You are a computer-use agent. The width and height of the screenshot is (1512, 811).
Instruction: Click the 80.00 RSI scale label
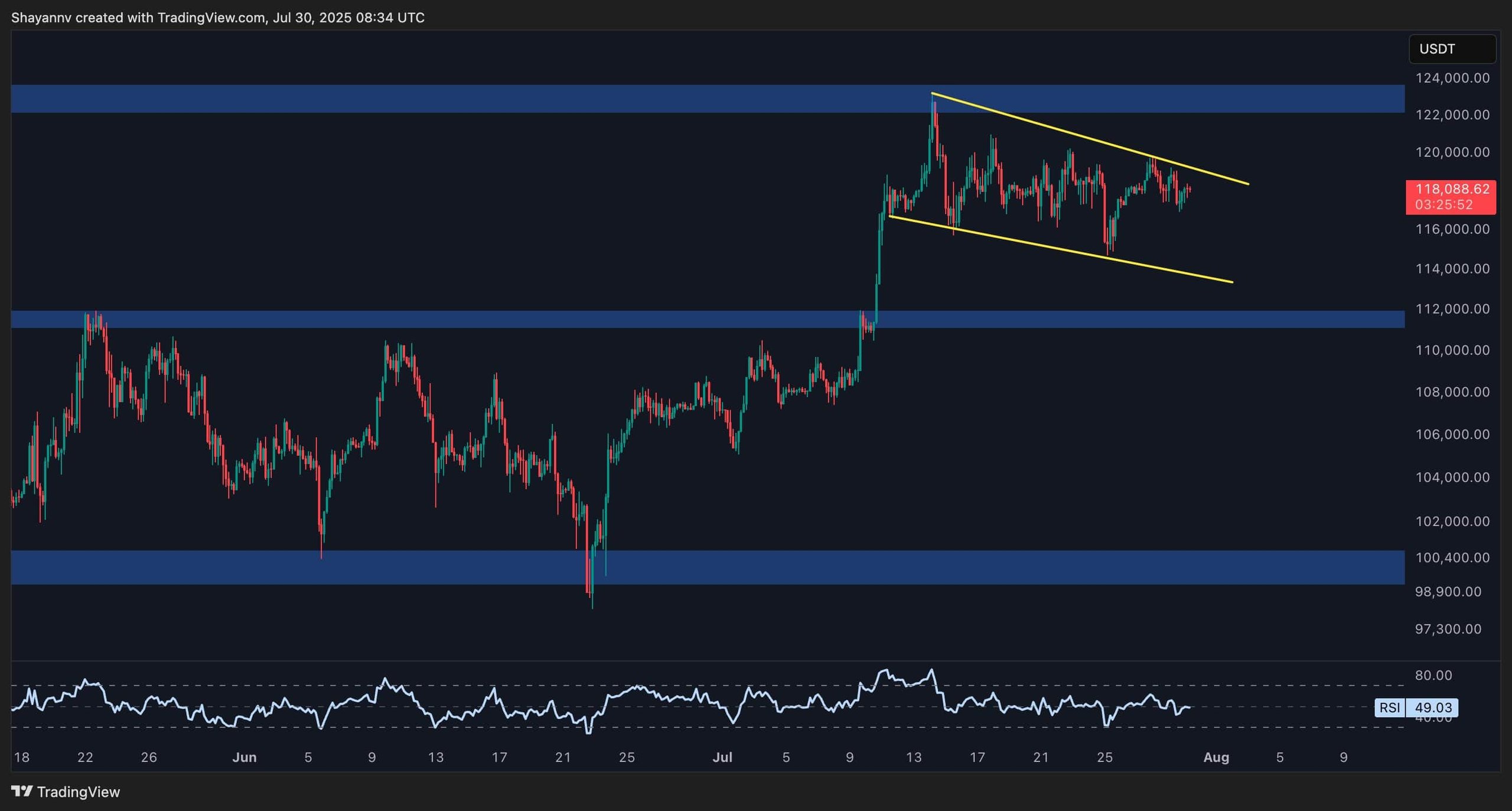click(x=1433, y=675)
